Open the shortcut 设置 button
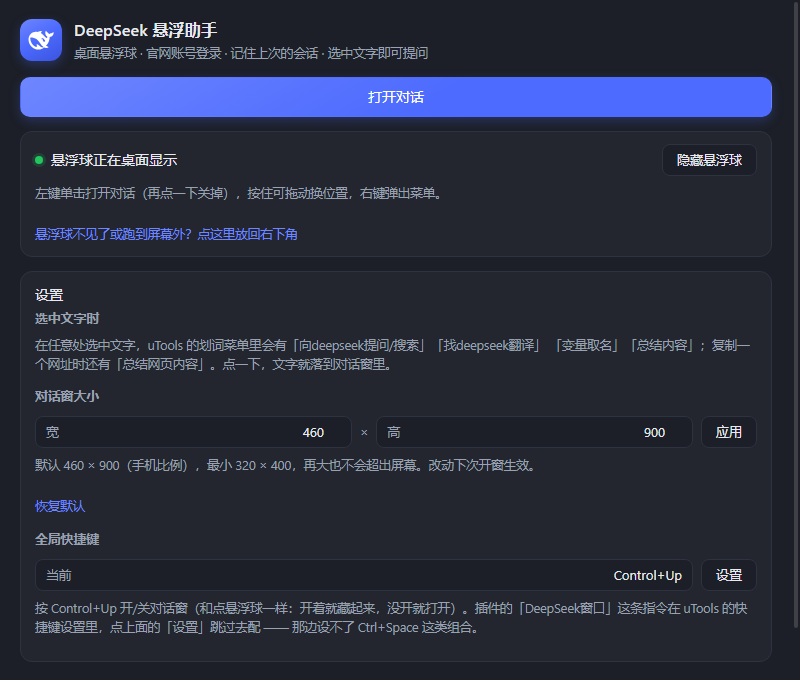This screenshot has width=800, height=680. pyautogui.click(x=729, y=575)
